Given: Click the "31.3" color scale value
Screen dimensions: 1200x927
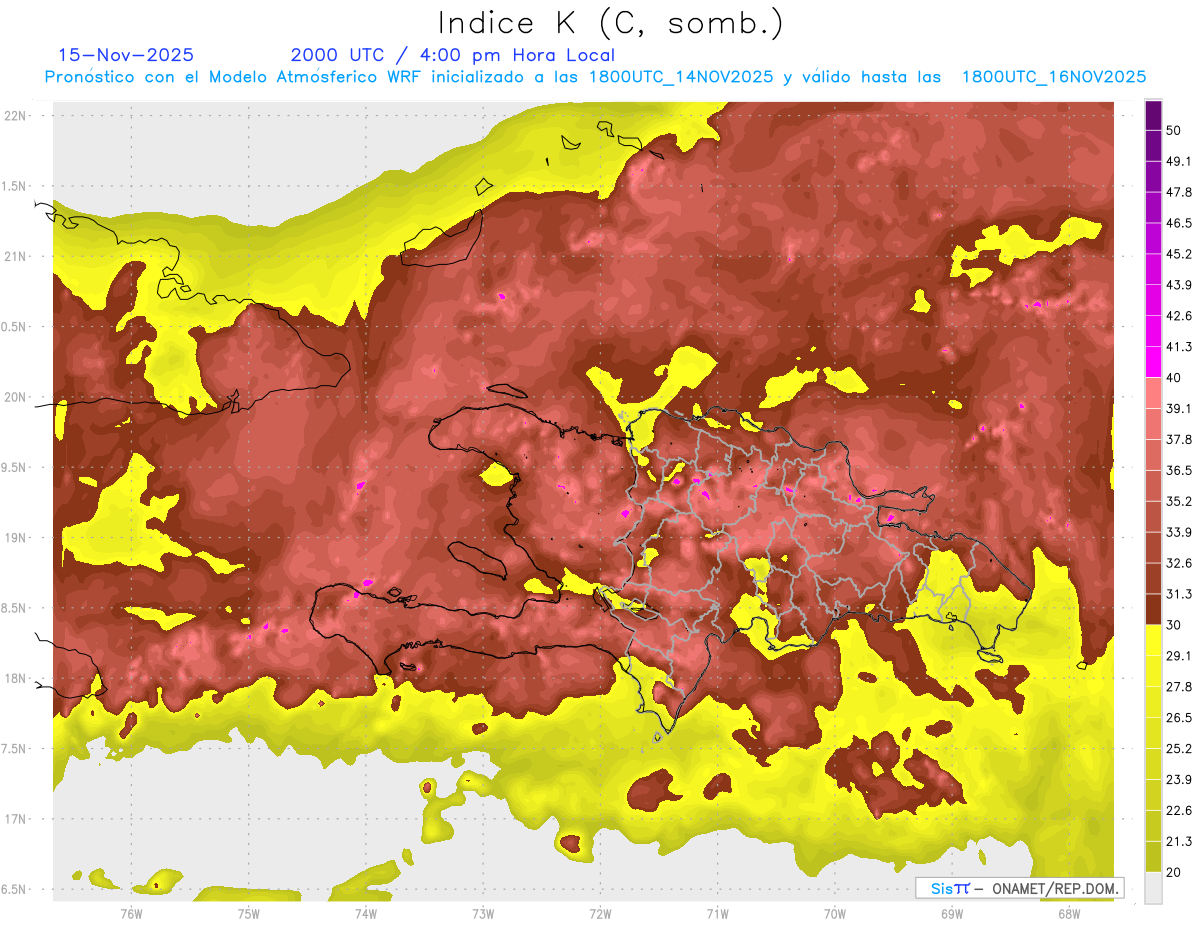Looking at the screenshot, I should pos(1179,594).
